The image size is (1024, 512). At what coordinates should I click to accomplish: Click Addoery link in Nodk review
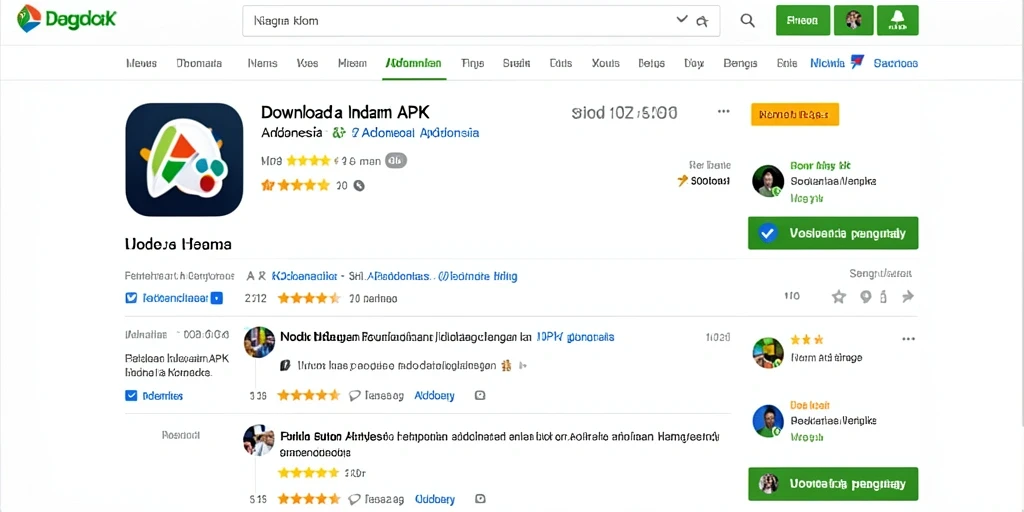[x=434, y=395]
